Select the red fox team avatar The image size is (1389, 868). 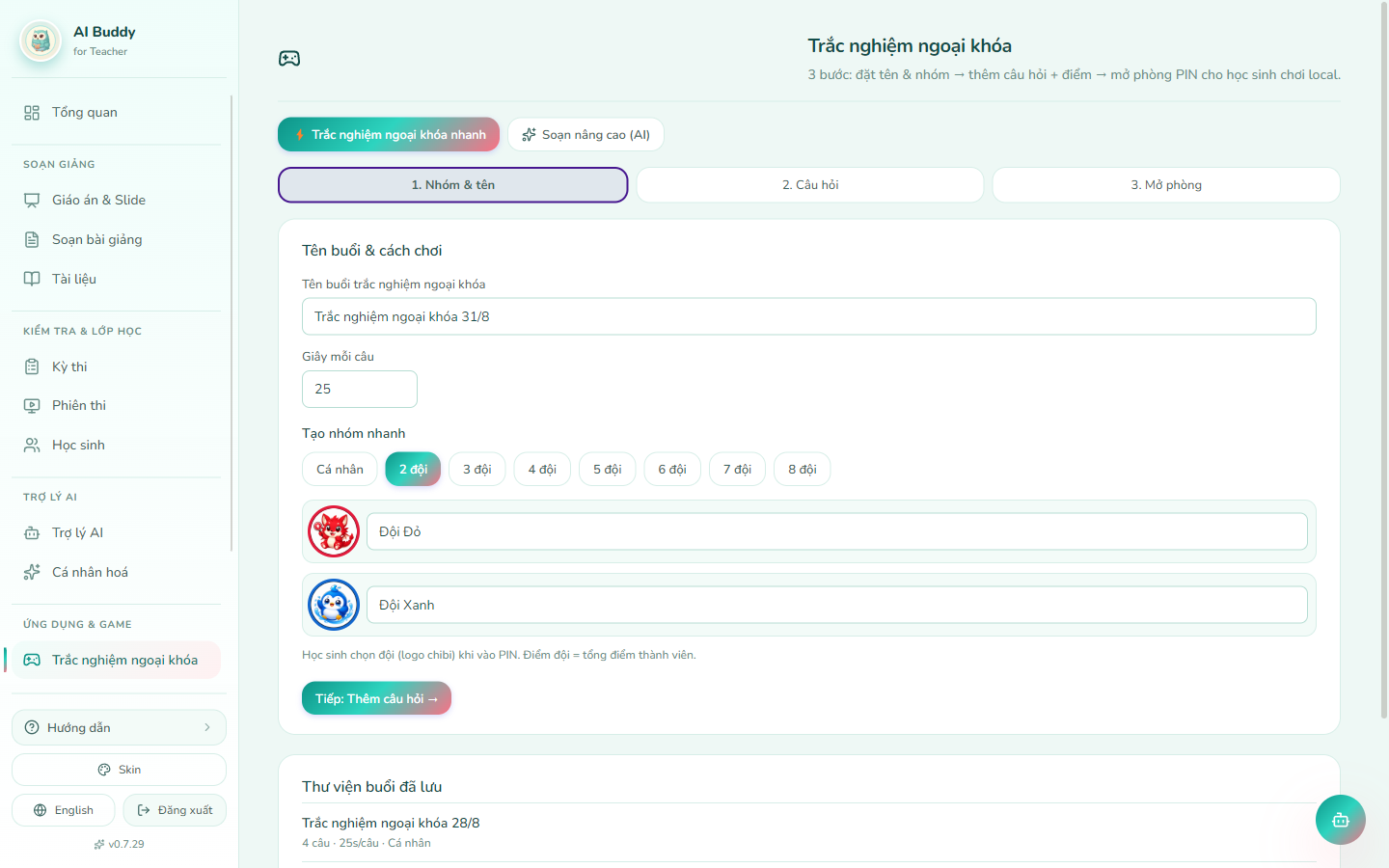point(334,531)
